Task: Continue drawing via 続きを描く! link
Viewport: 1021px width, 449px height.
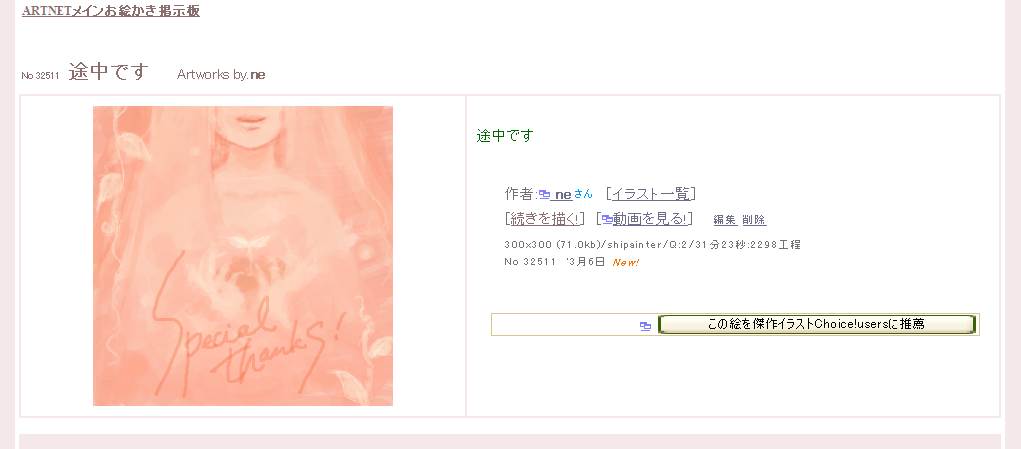Action: pos(544,219)
